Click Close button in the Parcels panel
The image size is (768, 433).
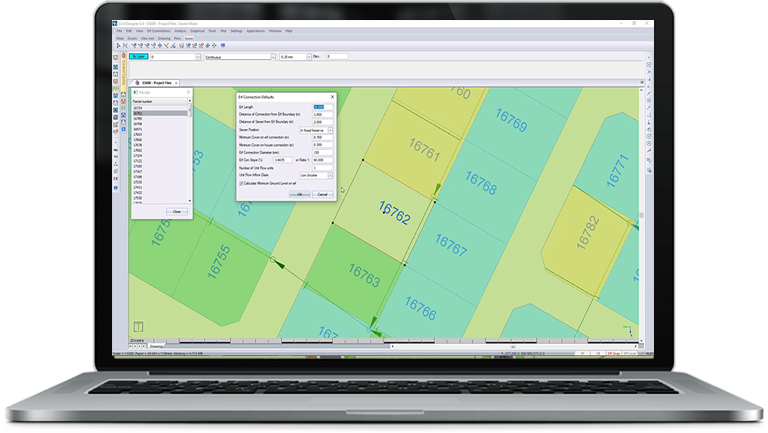(x=177, y=211)
